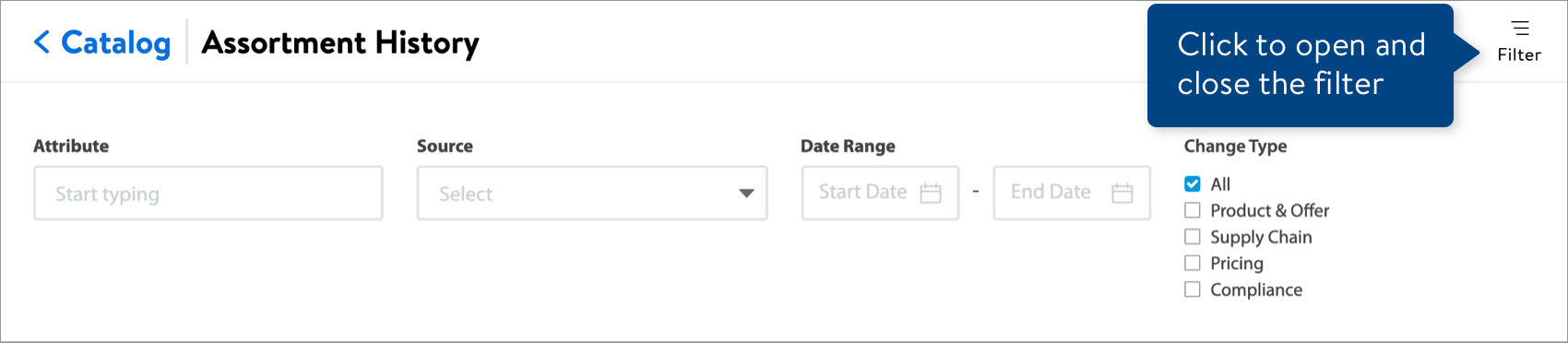Click into the Start Date field
Viewport: 1568px width, 343px height.
point(880,193)
